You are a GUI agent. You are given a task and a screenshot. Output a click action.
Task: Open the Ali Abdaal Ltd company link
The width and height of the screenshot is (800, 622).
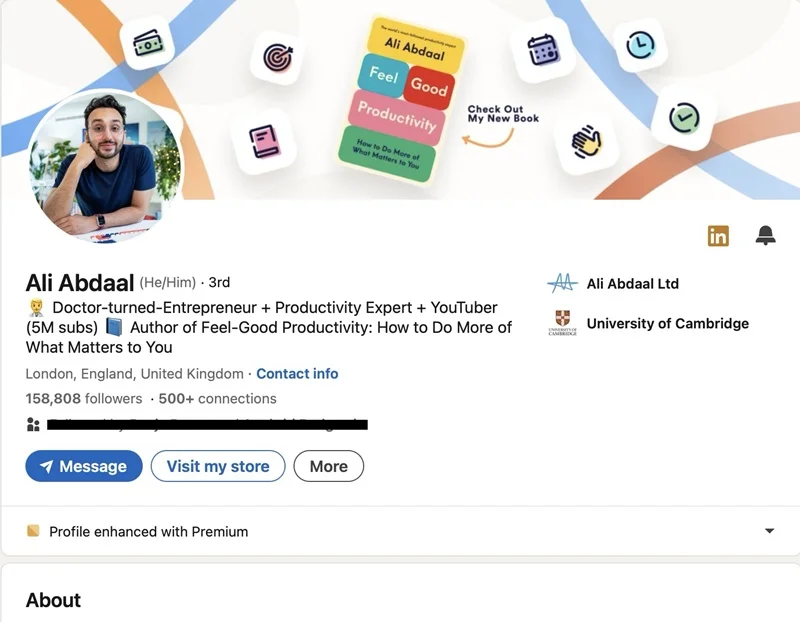[633, 283]
